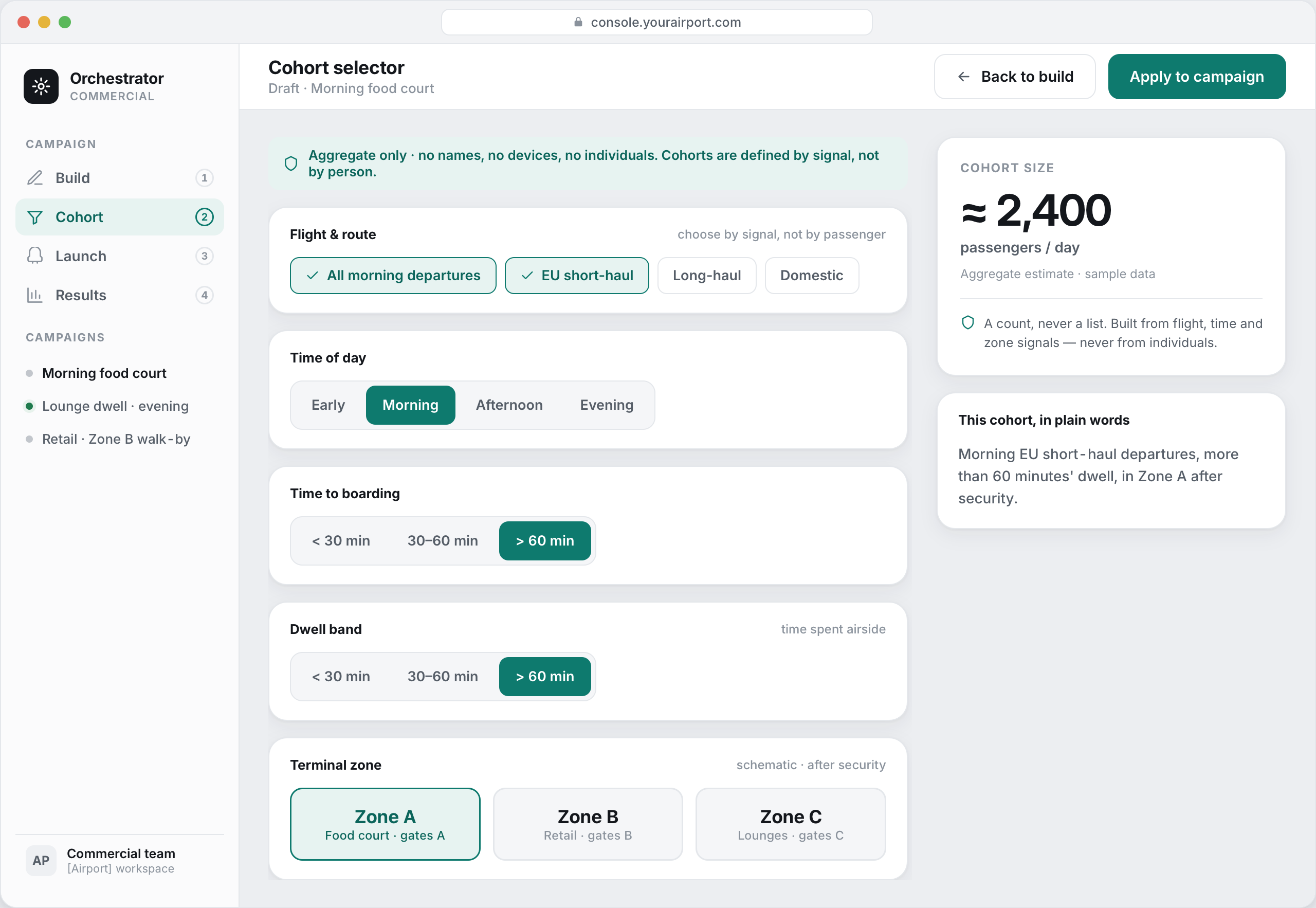
Task: Click the lock icon in the address bar
Action: pos(578,22)
